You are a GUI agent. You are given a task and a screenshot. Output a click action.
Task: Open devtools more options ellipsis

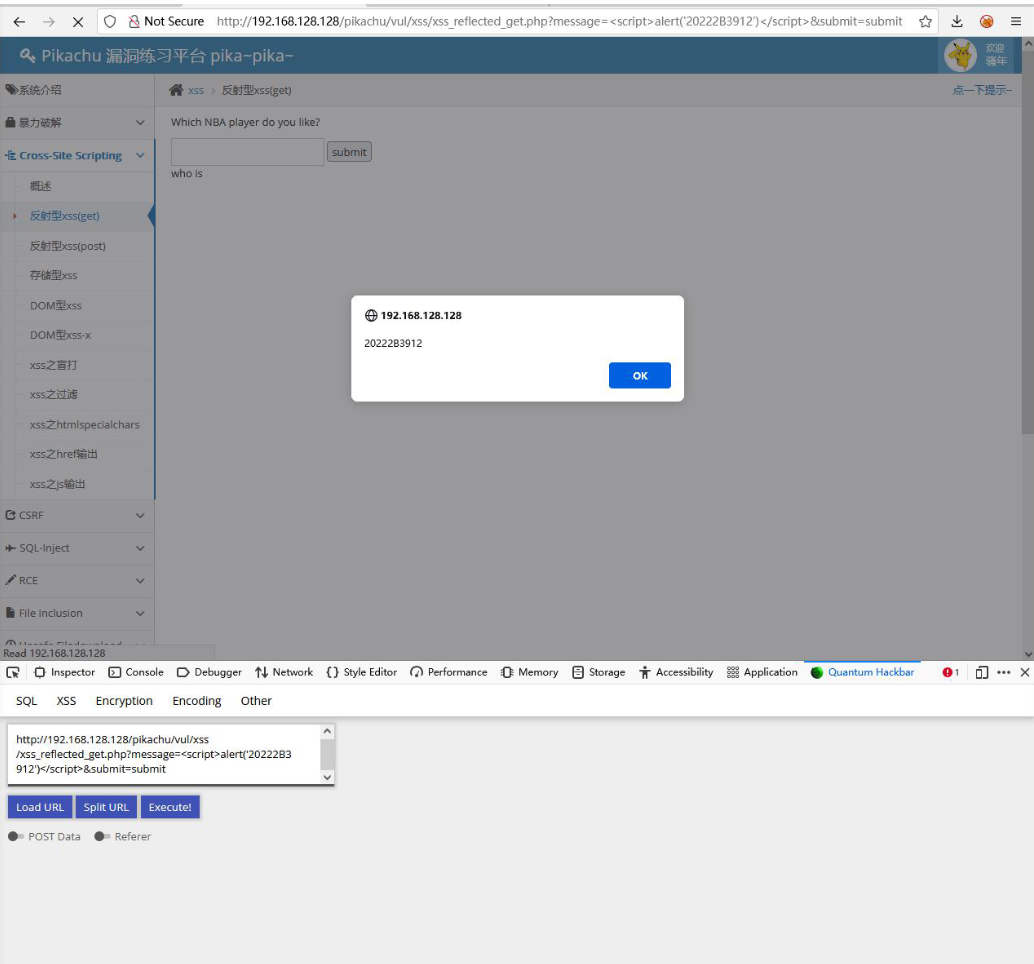coord(1004,672)
